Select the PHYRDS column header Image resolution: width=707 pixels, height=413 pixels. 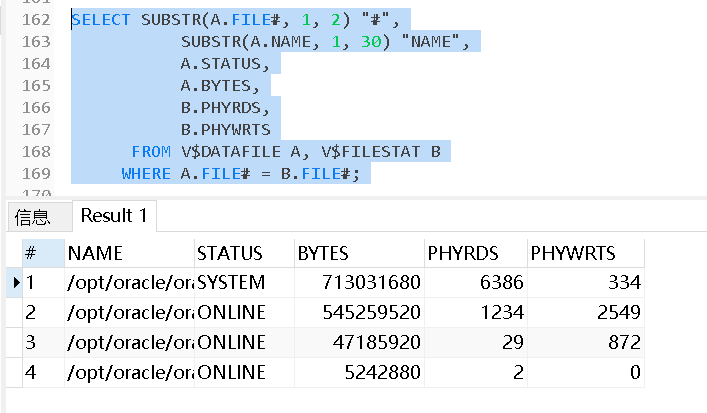pos(462,253)
